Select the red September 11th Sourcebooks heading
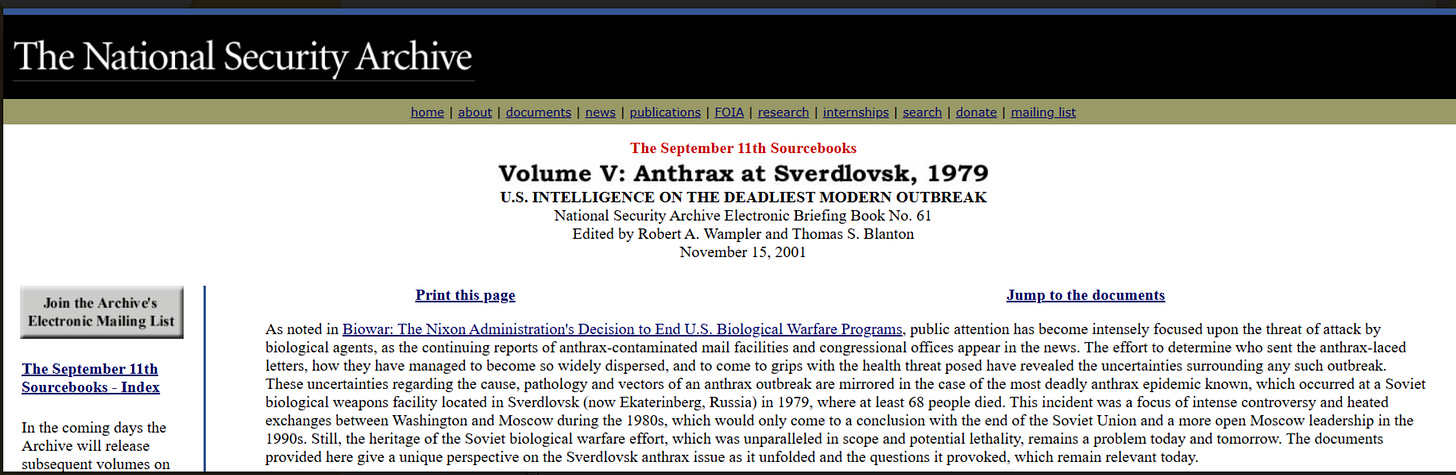Viewport: 1456px width, 475px height. 743,148
